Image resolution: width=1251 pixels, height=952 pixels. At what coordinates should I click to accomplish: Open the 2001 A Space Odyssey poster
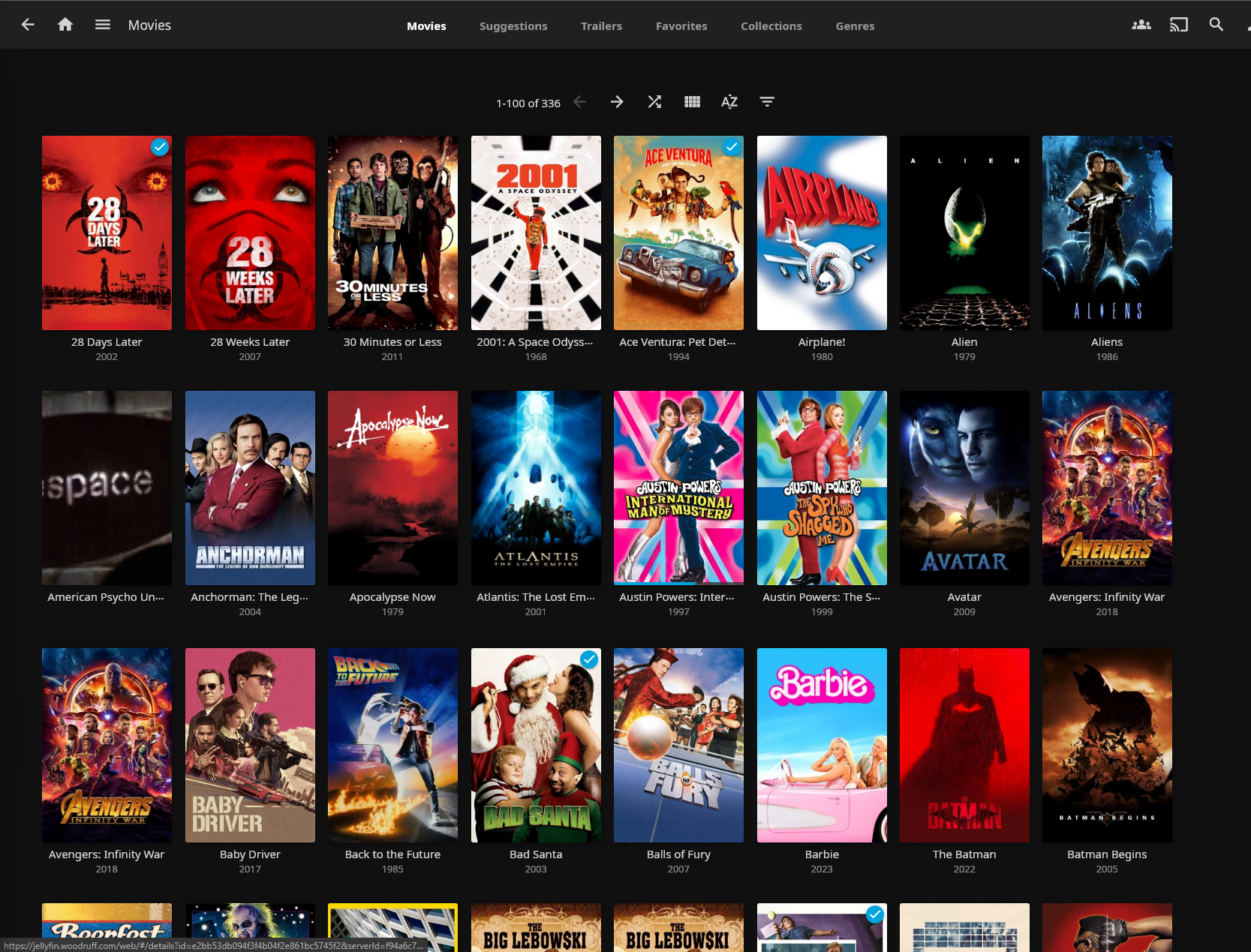pyautogui.click(x=536, y=233)
